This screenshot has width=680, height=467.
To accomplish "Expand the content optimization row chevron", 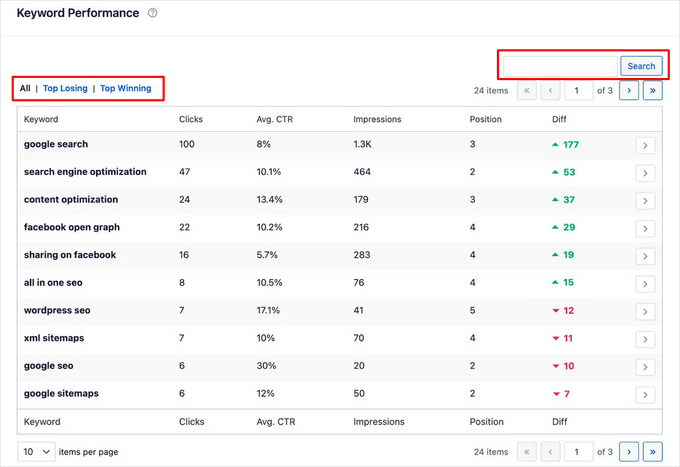I will coord(645,201).
